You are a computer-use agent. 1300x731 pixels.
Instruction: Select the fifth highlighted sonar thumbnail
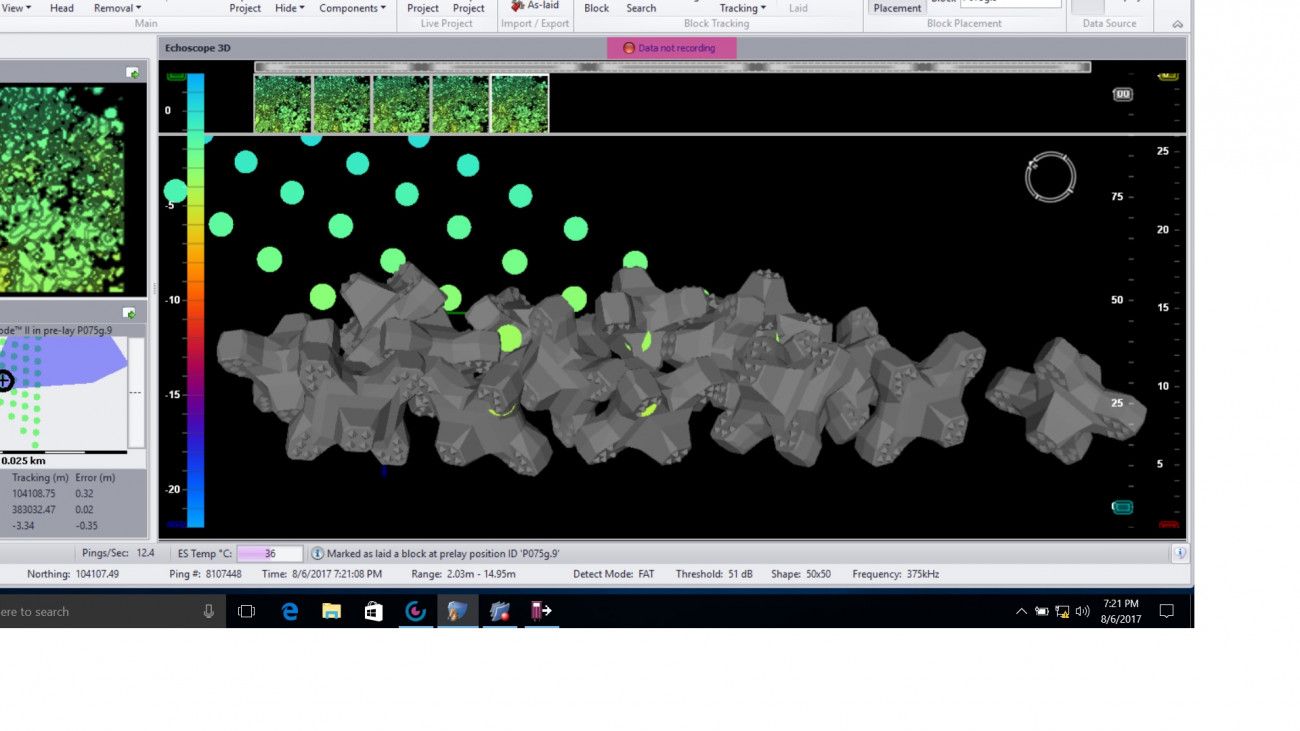[520, 104]
